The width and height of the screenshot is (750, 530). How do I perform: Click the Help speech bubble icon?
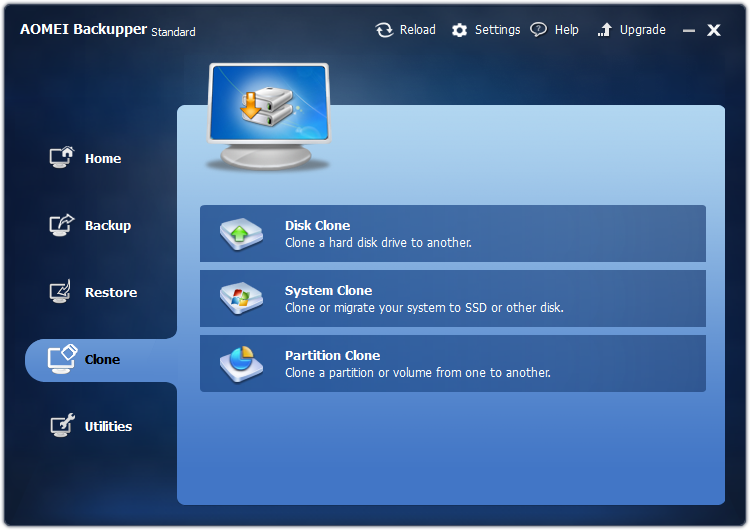point(539,30)
